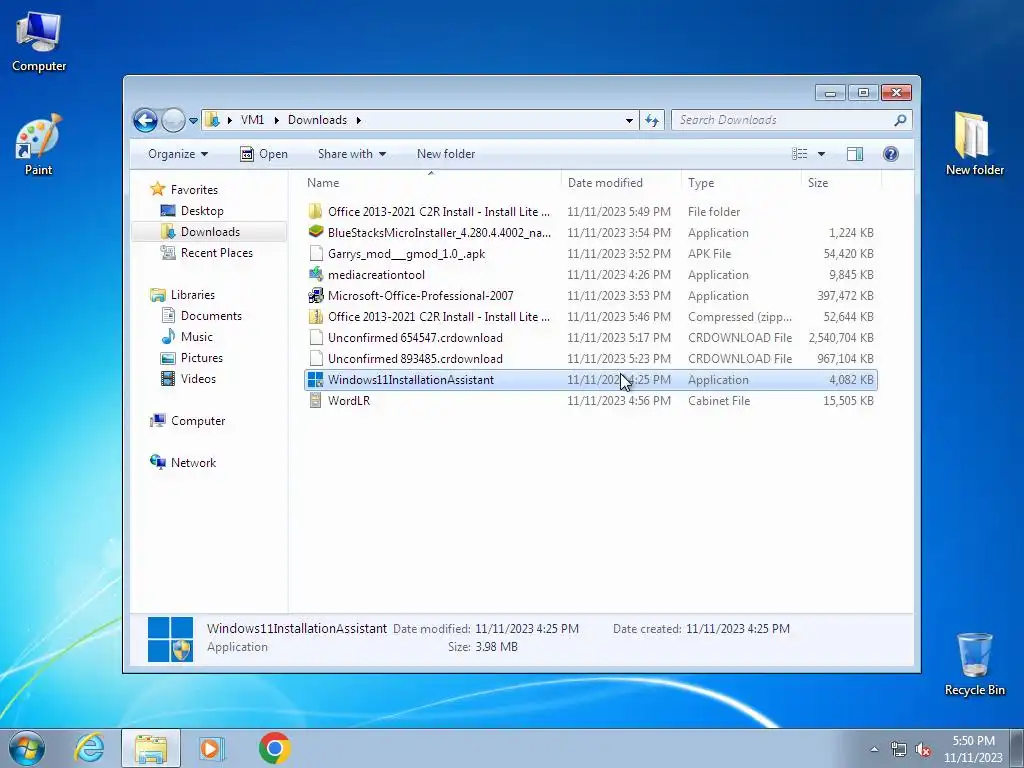Launch Google Chrome from taskbar
Image resolution: width=1024 pixels, height=768 pixels.
click(x=274, y=748)
